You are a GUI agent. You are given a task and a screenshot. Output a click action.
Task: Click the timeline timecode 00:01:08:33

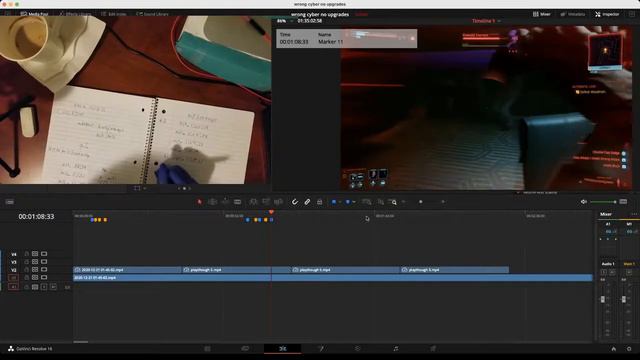pos(36,217)
